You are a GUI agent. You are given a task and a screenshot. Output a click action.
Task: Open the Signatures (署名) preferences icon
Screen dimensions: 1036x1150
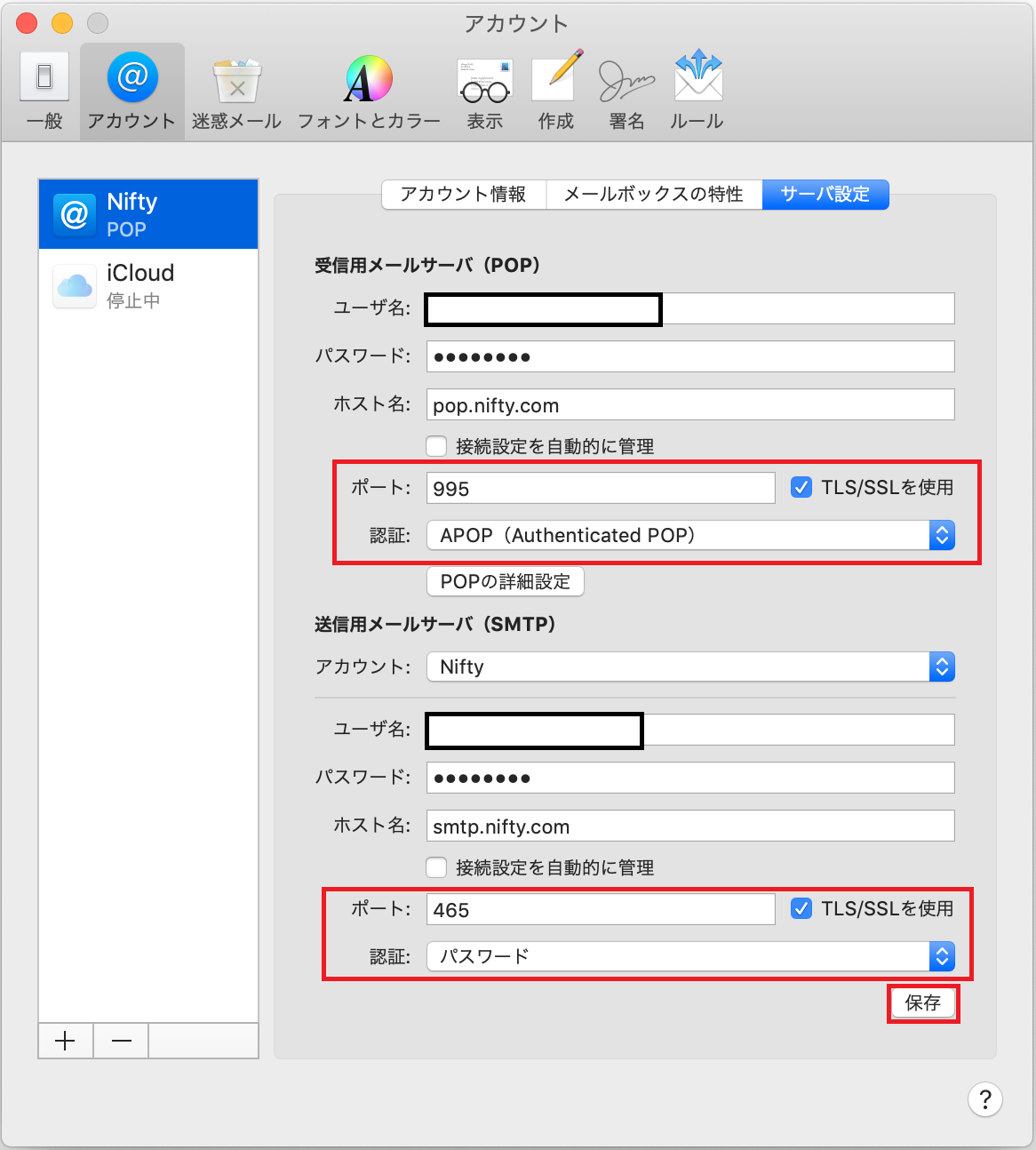click(x=626, y=92)
